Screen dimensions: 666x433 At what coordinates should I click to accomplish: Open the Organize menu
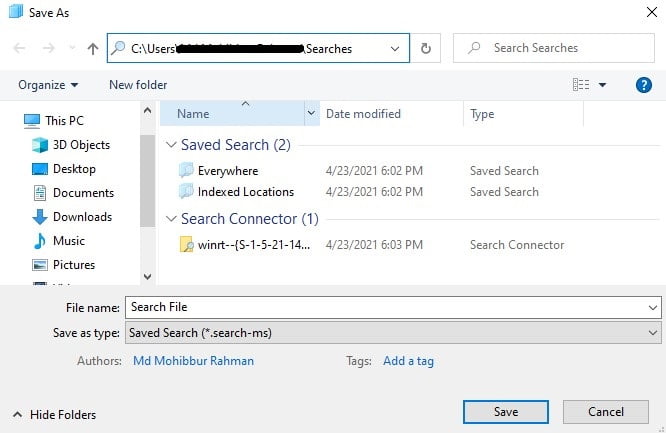48,85
